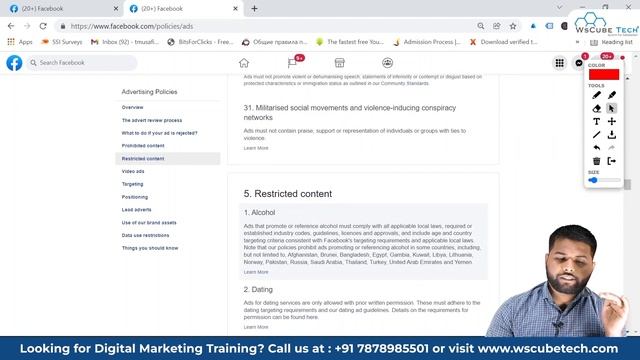Select Positioning sidebar item
640x360 pixels.
(135, 197)
